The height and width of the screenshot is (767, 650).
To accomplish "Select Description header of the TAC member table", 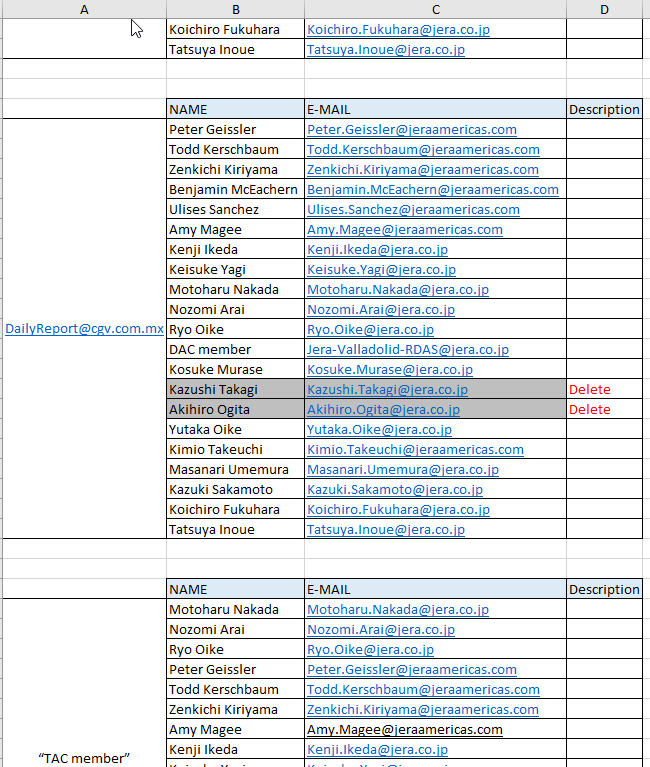I will coord(605,589).
